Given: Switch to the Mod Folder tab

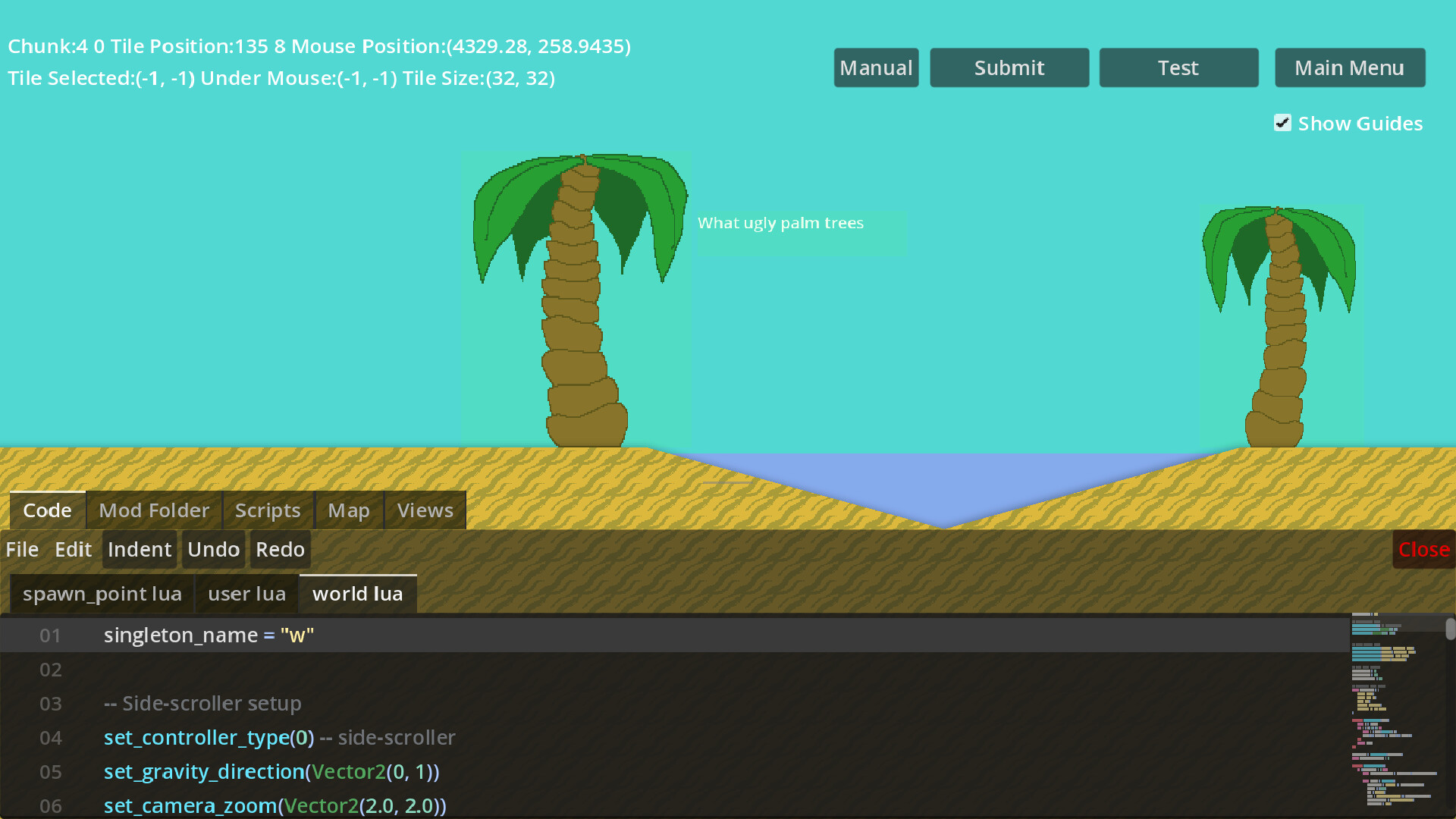Looking at the screenshot, I should click(x=154, y=510).
